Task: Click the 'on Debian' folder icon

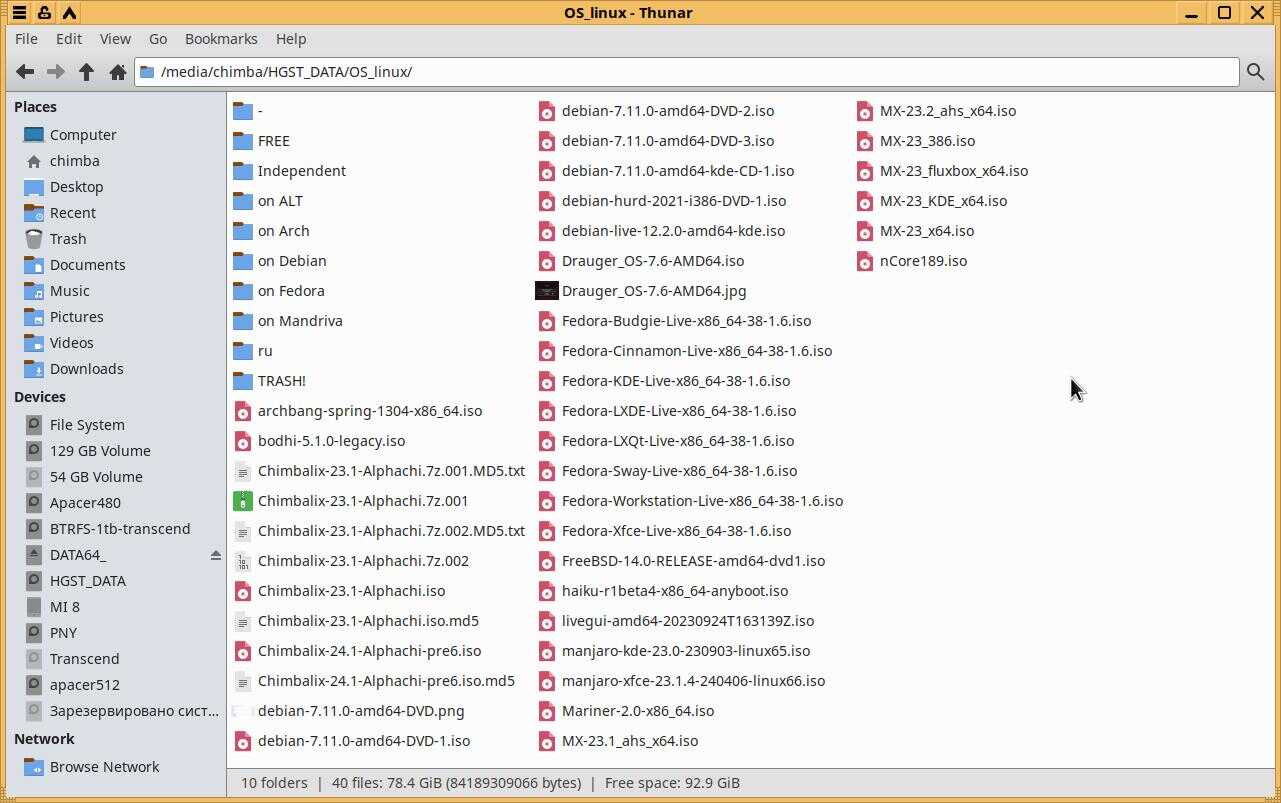Action: pyautogui.click(x=242, y=261)
